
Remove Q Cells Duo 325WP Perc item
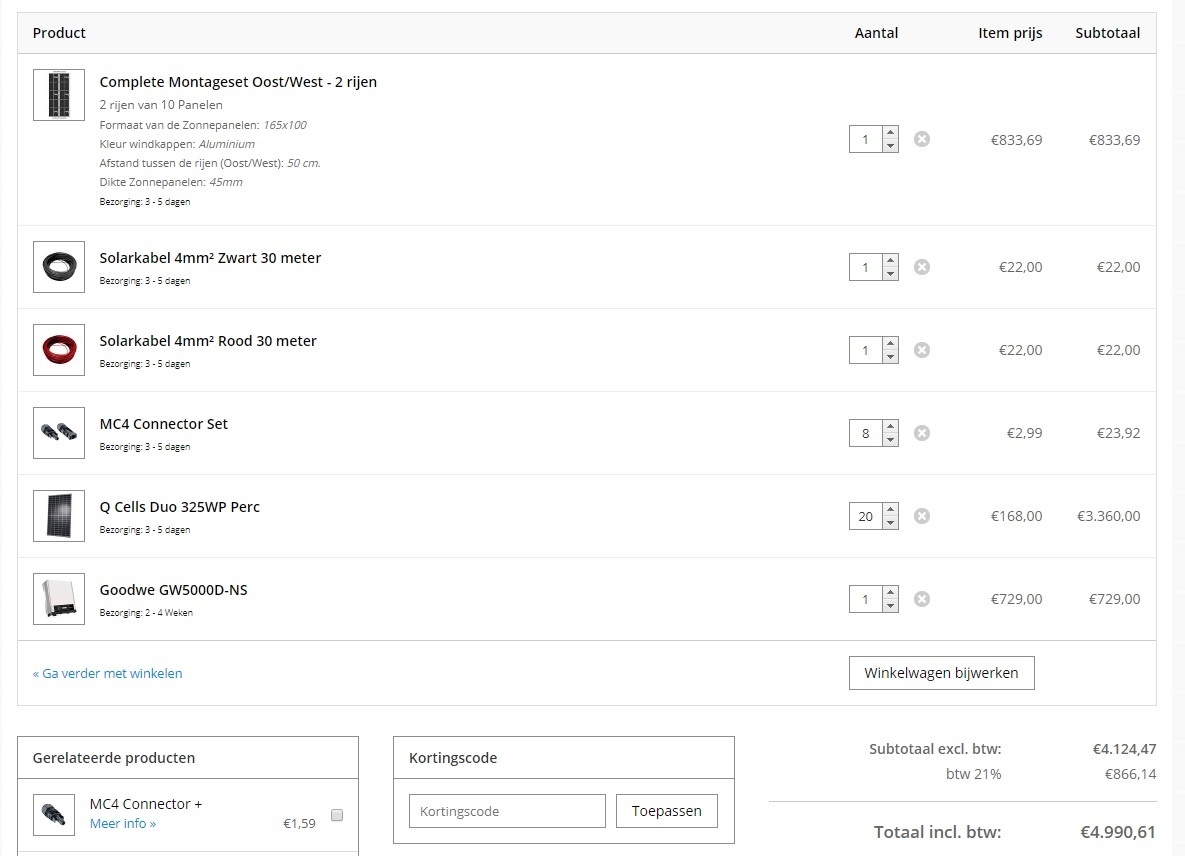click(922, 516)
